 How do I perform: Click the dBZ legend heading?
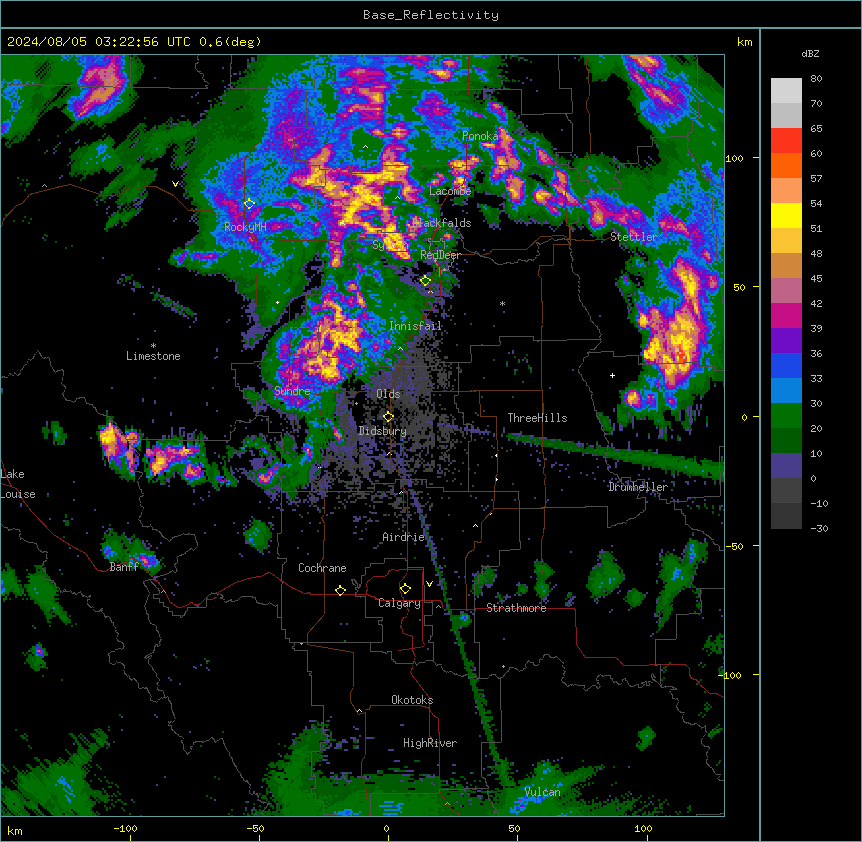coord(810,54)
